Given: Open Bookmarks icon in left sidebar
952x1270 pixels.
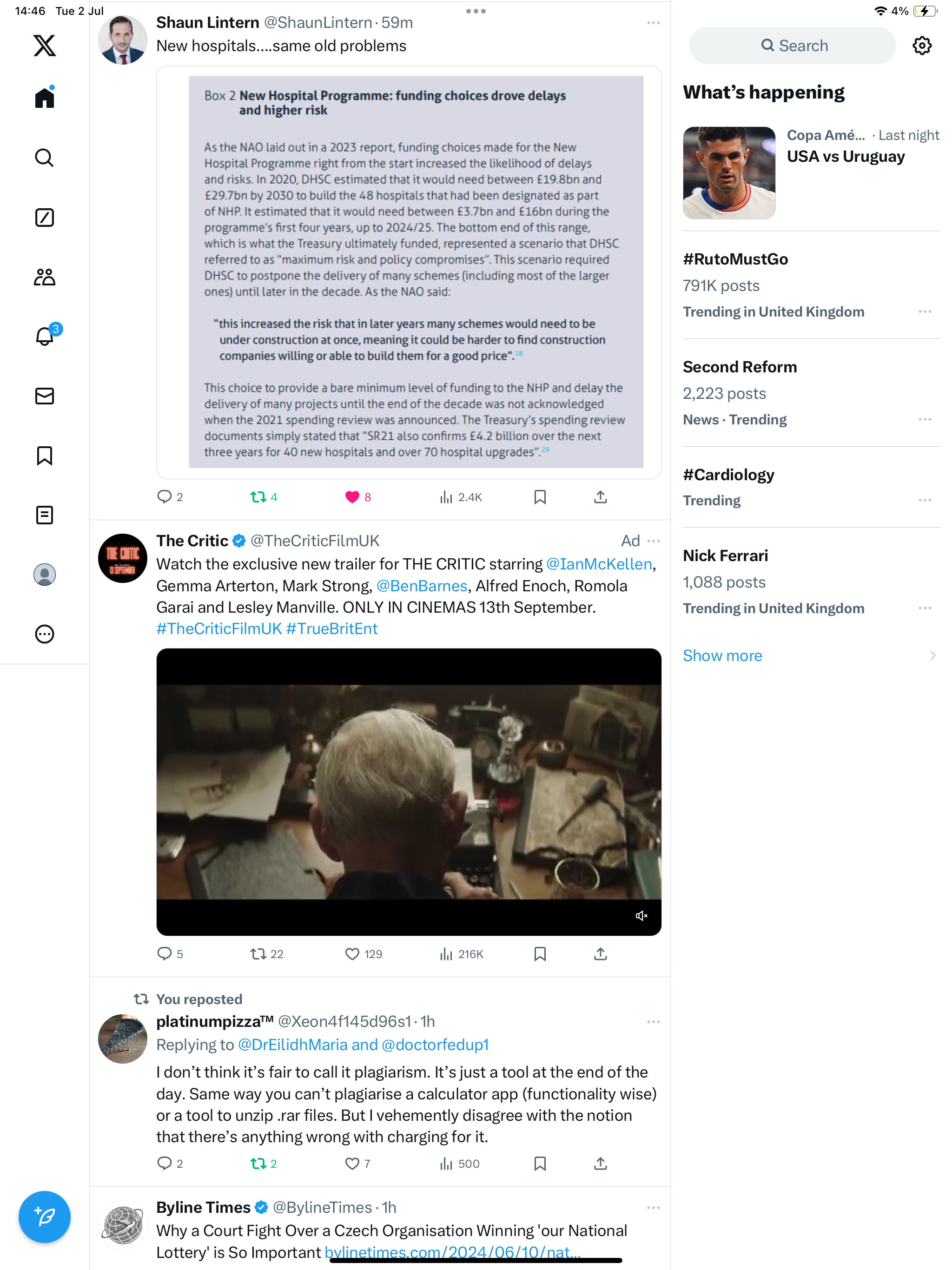Looking at the screenshot, I should 45,455.
